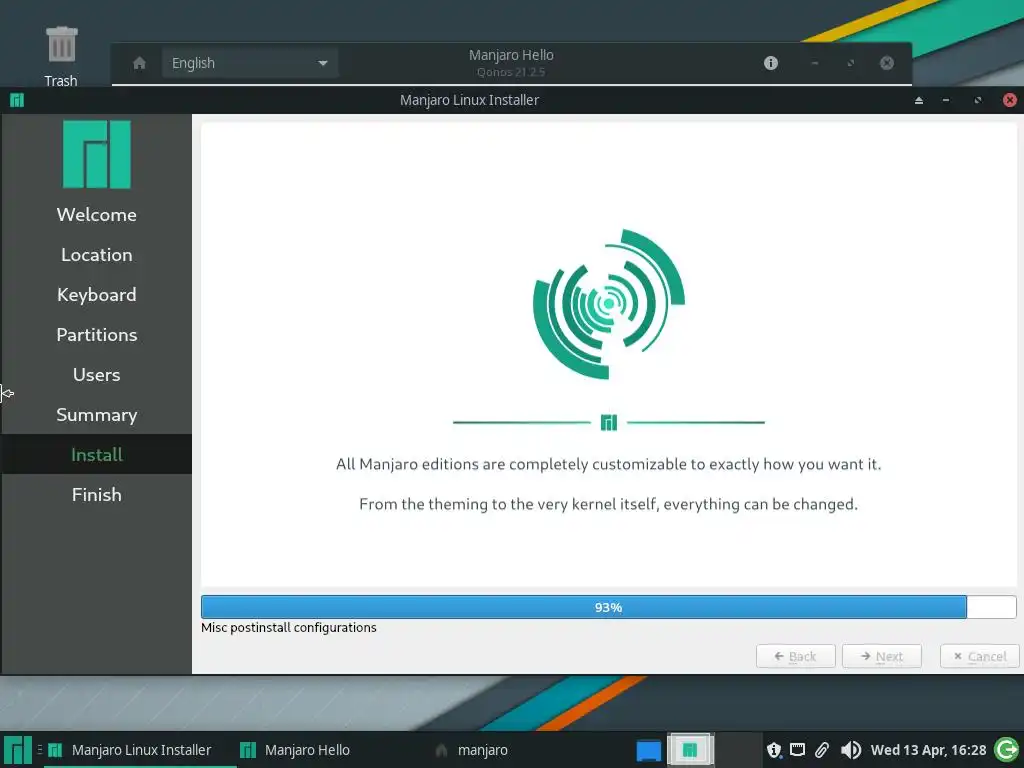Screen dimensions: 1024x768
Task: Maximize the Manjaro Hello window
Action: pyautogui.click(x=850, y=63)
